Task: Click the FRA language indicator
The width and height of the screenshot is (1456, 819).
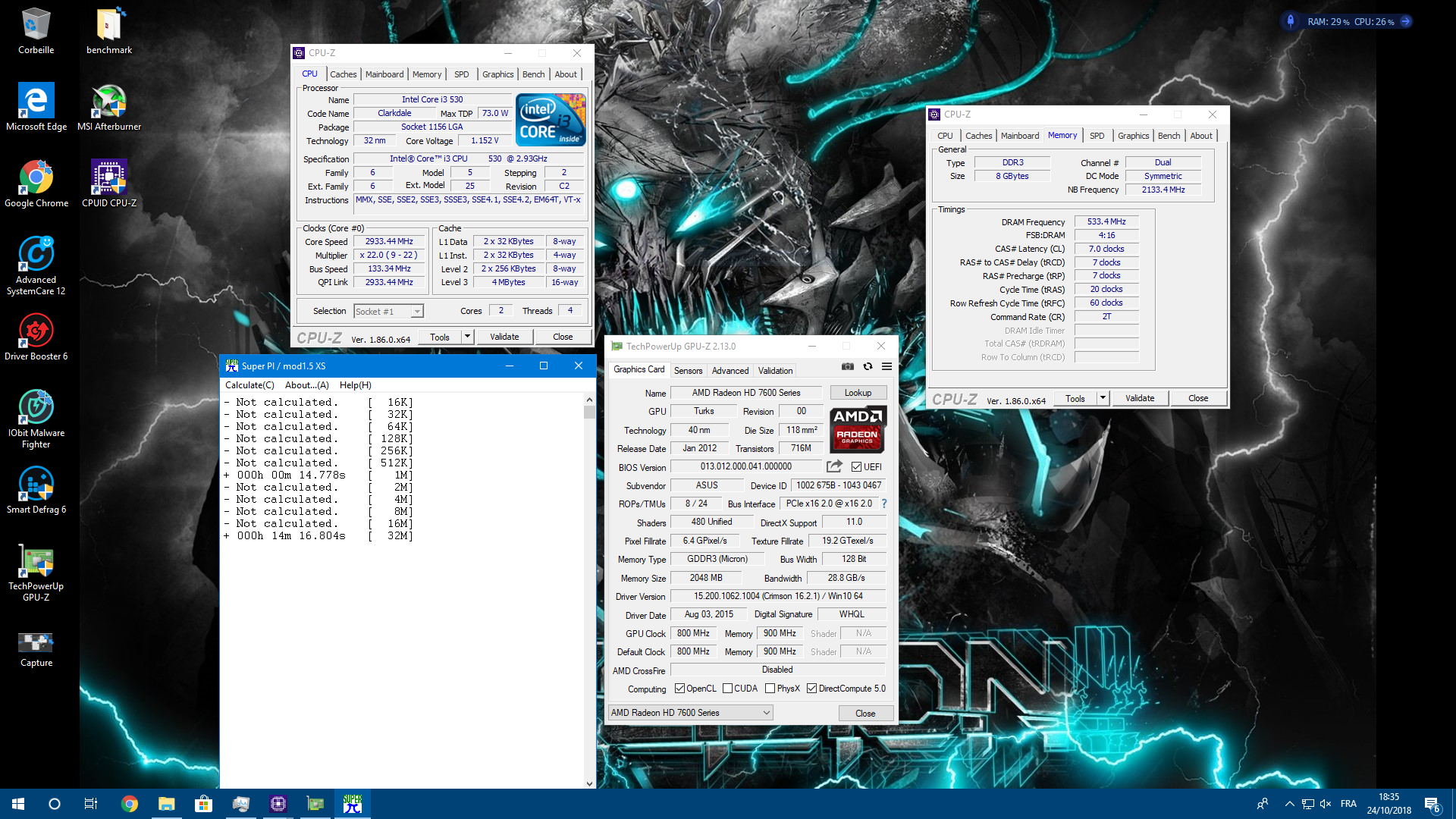Action: point(1348,804)
